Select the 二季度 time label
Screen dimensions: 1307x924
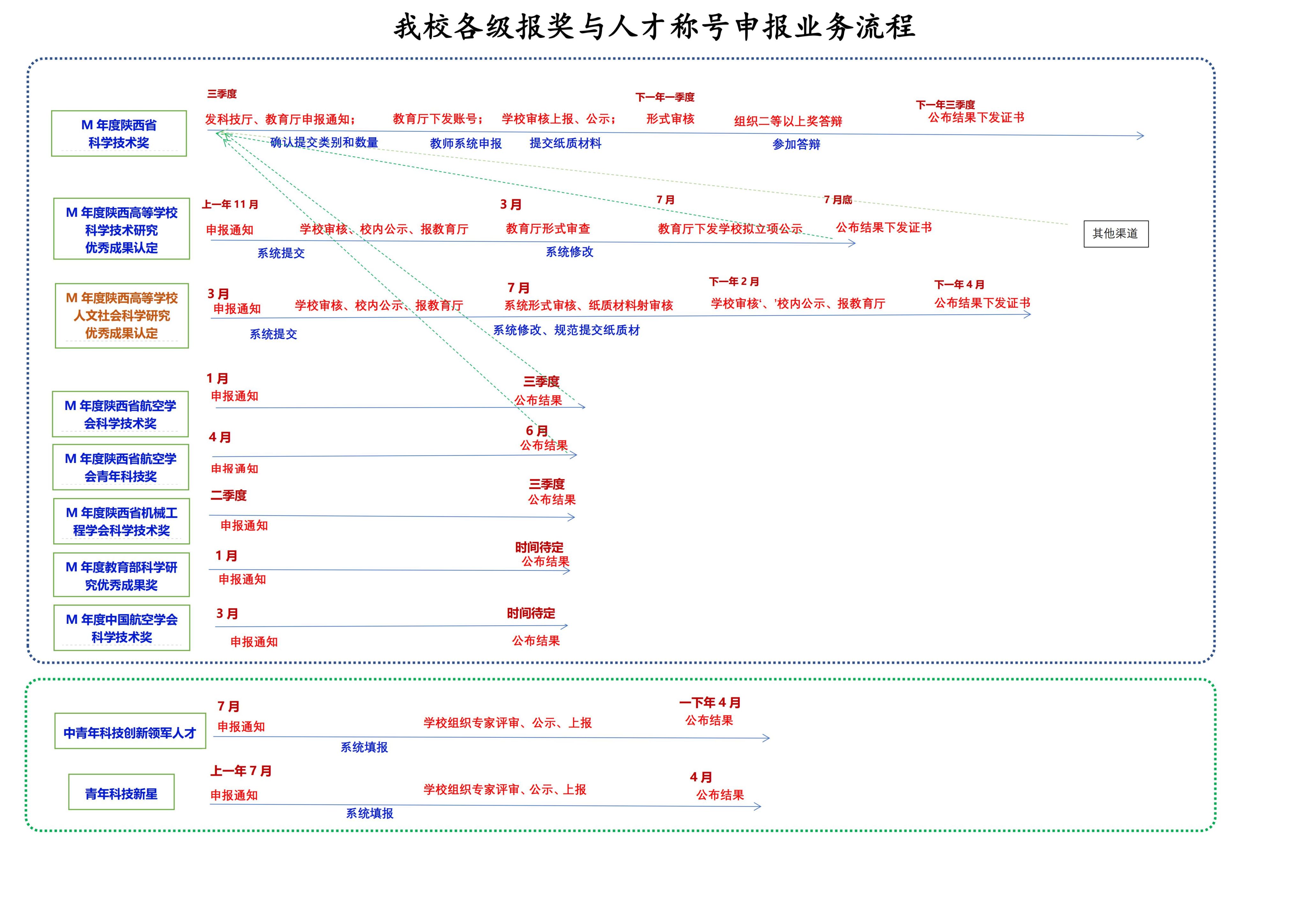click(x=228, y=495)
